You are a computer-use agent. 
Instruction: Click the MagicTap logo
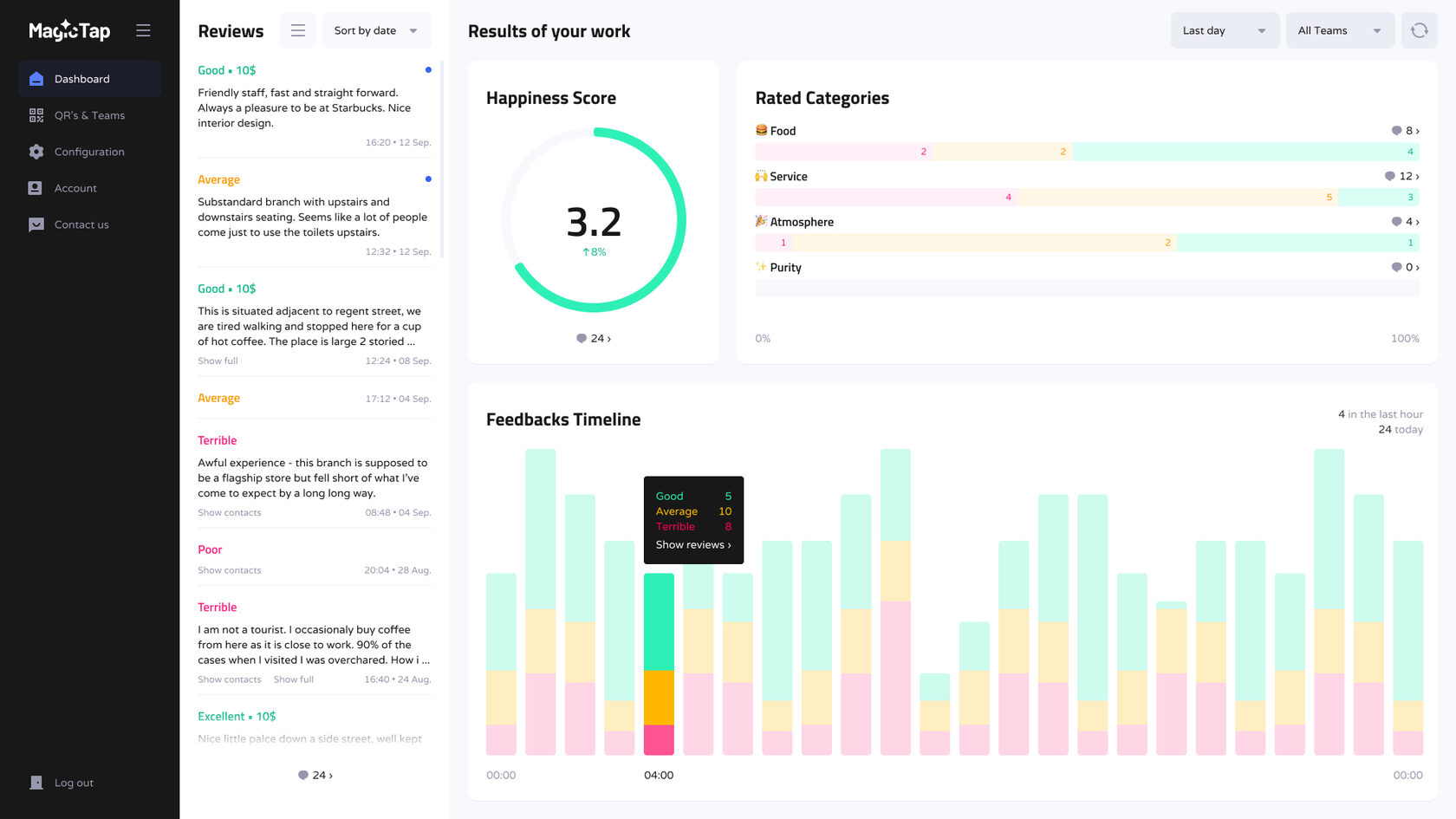coord(69,30)
